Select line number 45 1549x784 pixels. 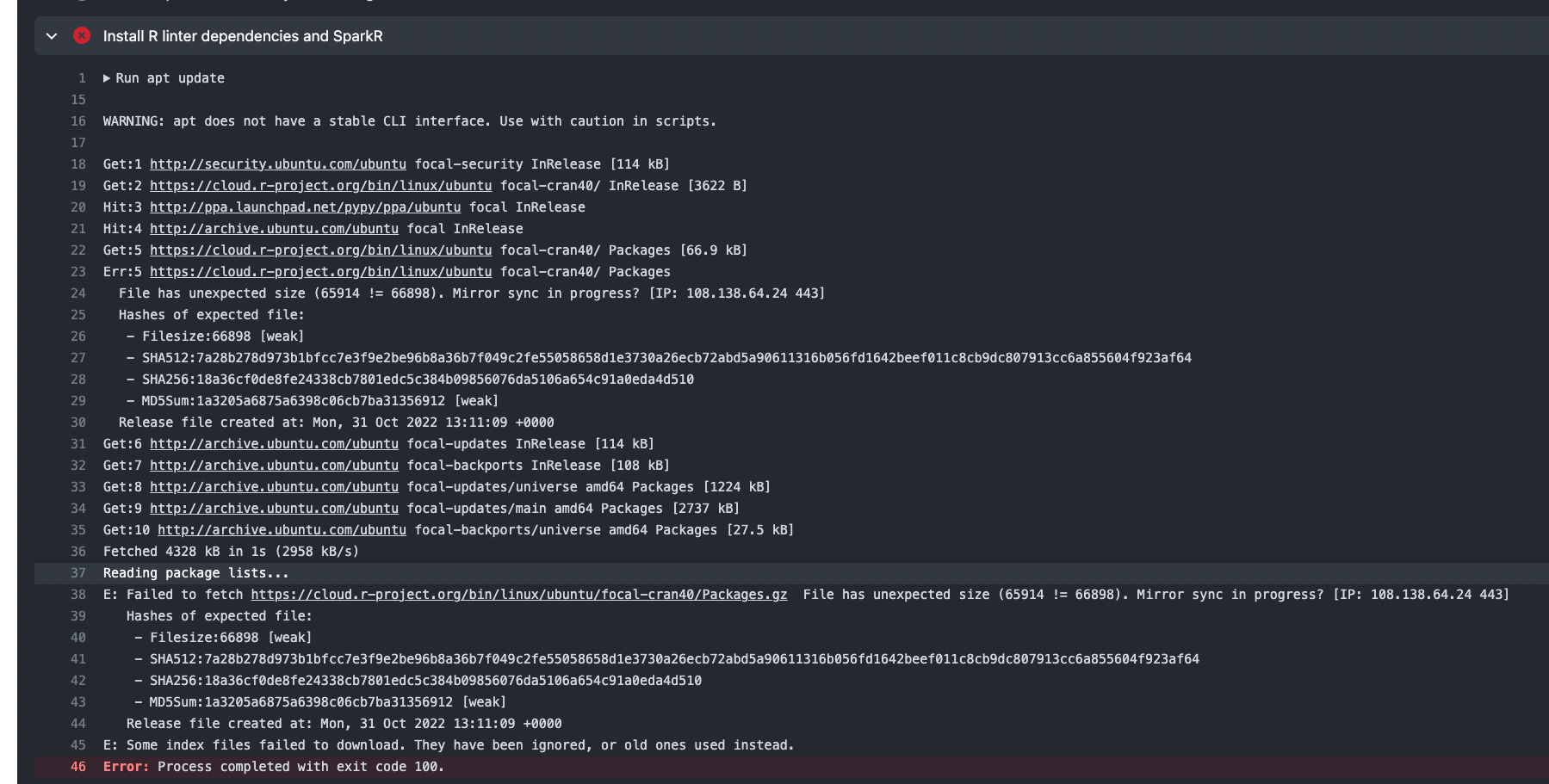click(x=78, y=745)
